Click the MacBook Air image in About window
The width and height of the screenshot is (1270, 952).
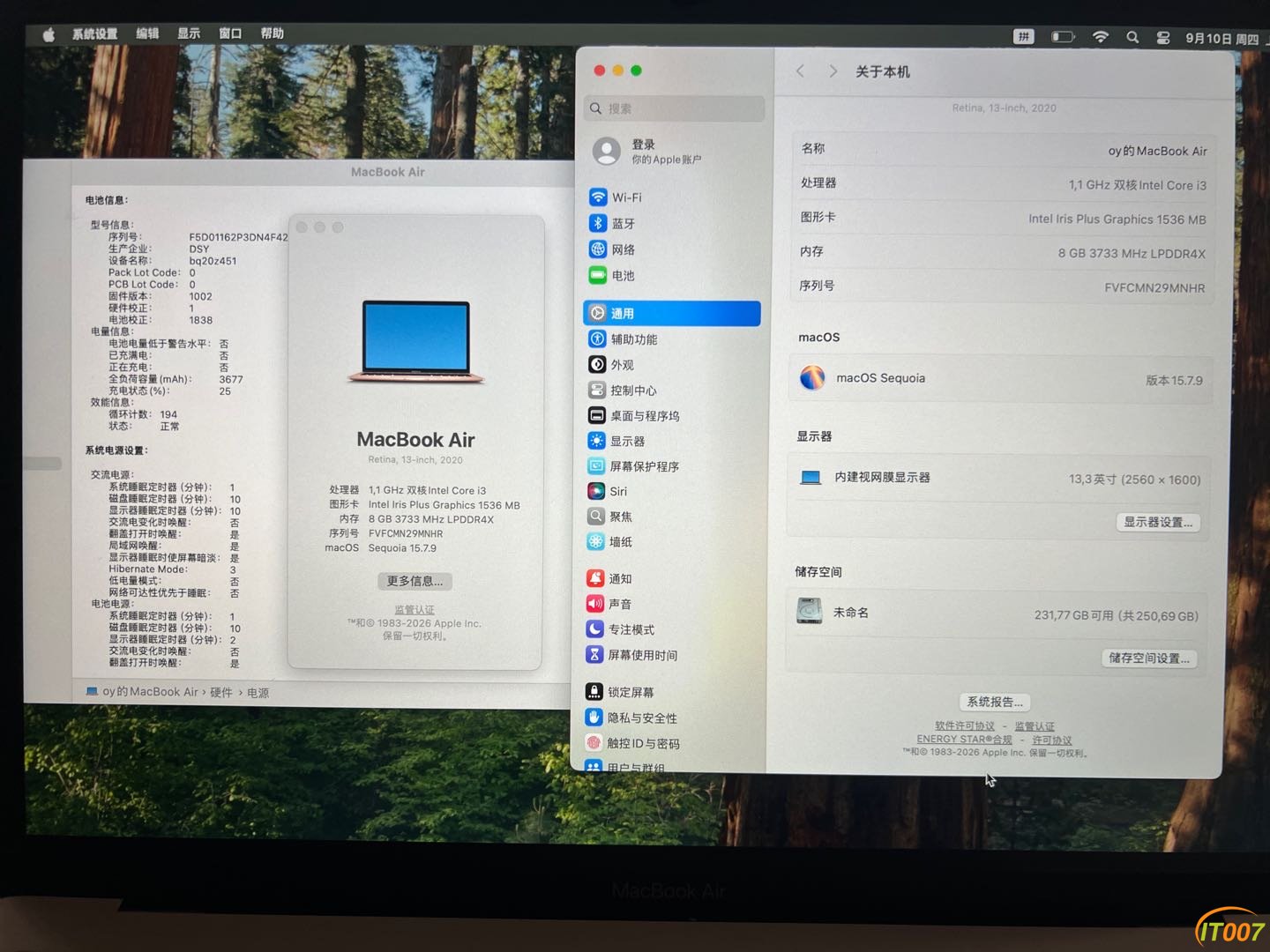click(x=415, y=342)
